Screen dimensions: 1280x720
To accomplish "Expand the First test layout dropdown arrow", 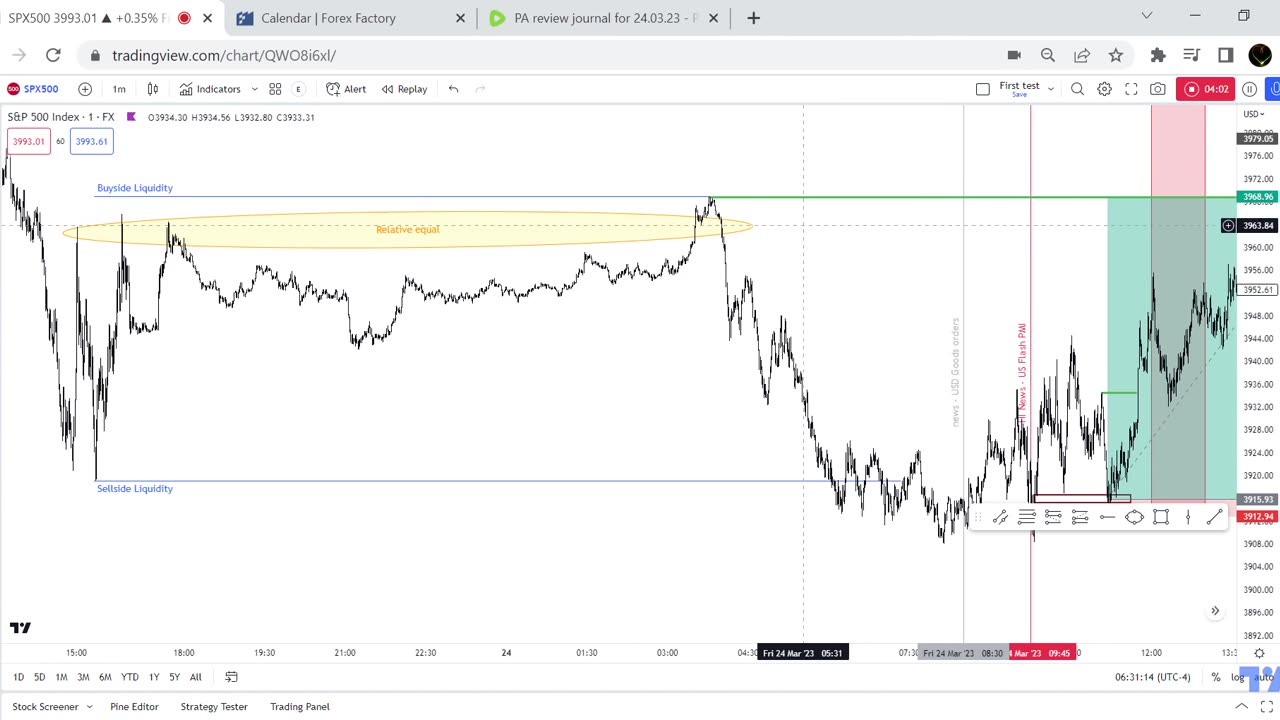I will [1050, 89].
